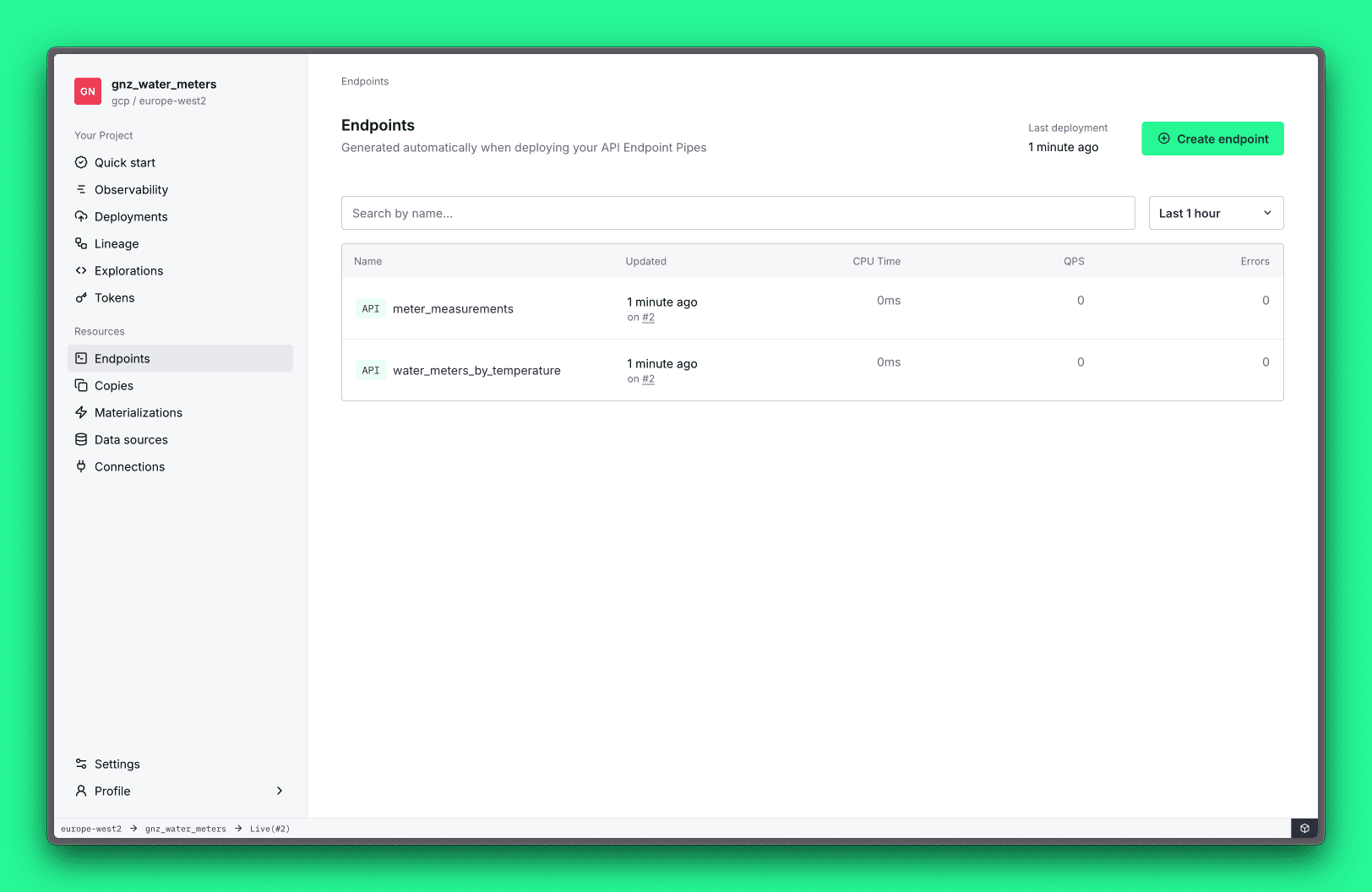This screenshot has height=892, width=1372.
Task: Click the Explorations code brackets icon
Action: 81,270
